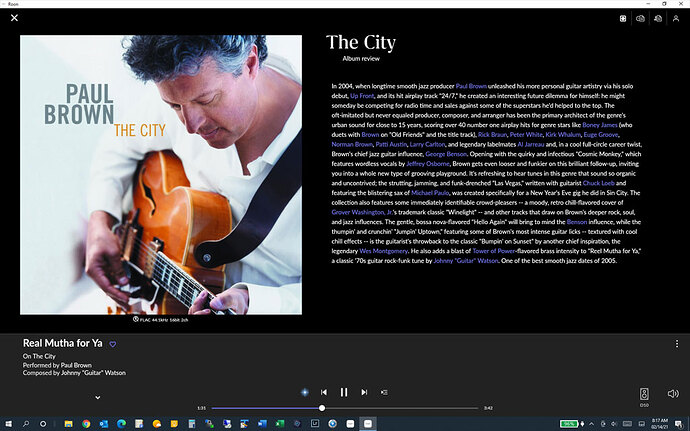Click the Paul Brown album cover

[161, 175]
